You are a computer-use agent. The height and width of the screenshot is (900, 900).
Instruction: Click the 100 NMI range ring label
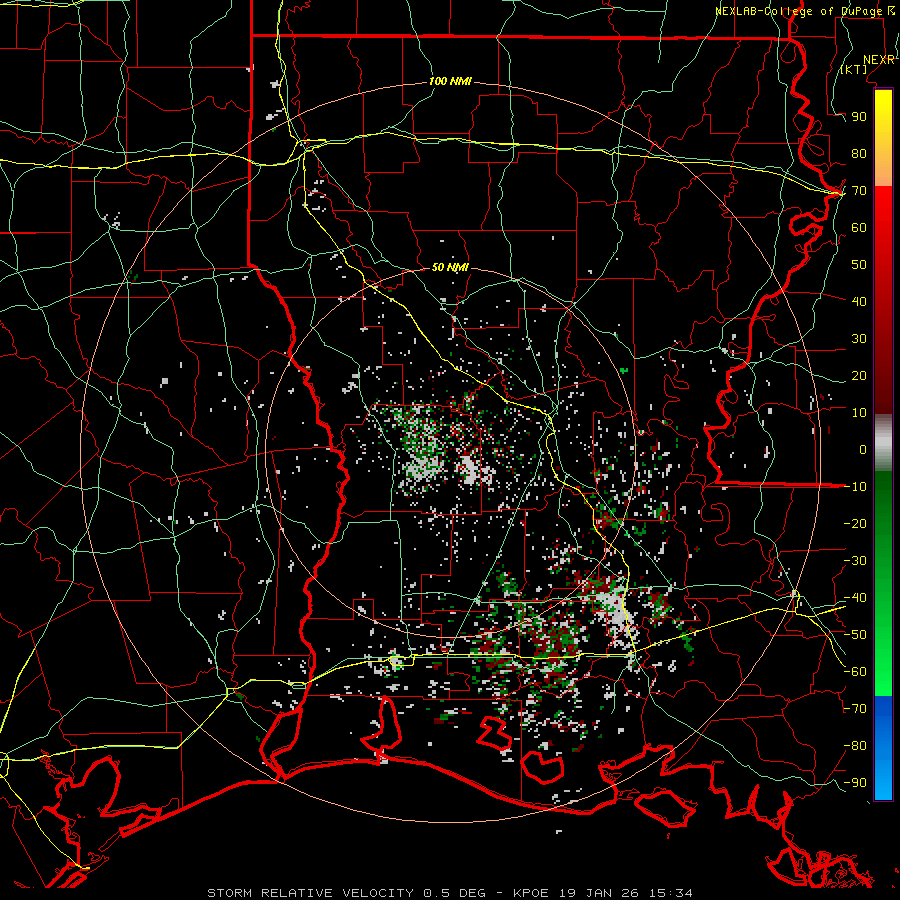pyautogui.click(x=450, y=81)
